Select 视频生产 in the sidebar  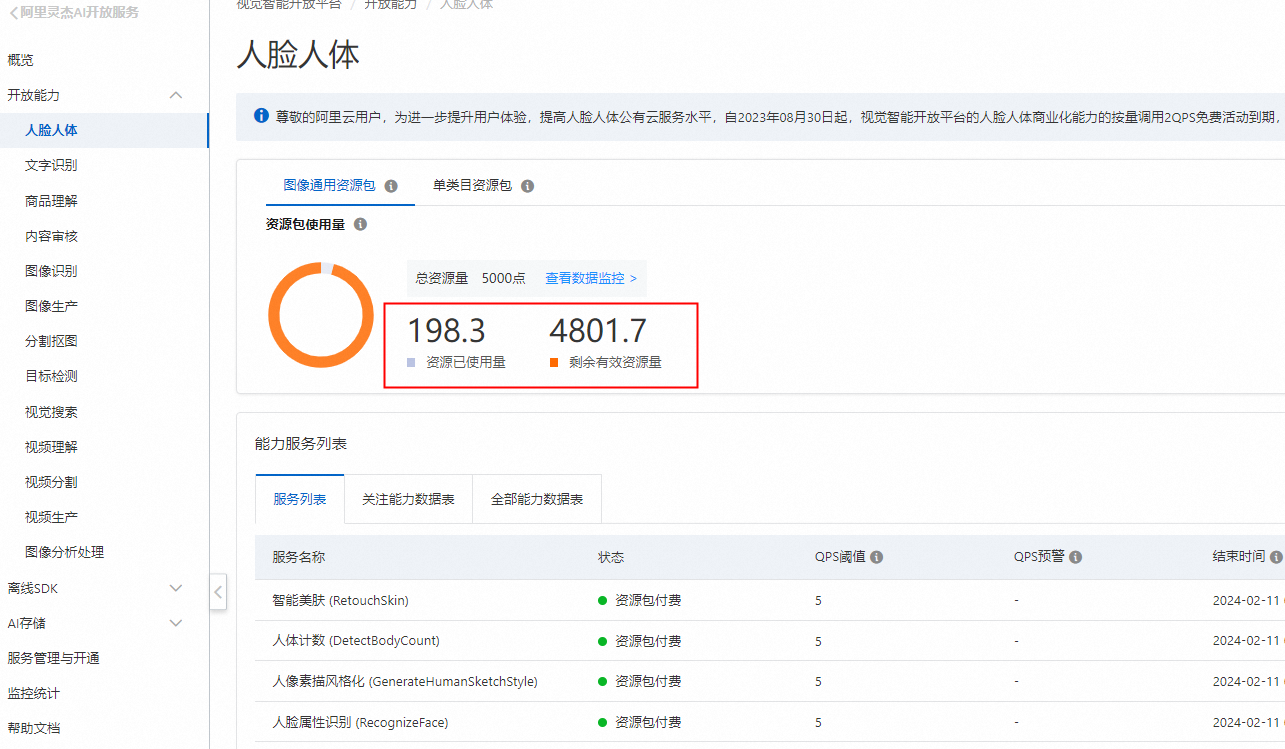point(51,517)
